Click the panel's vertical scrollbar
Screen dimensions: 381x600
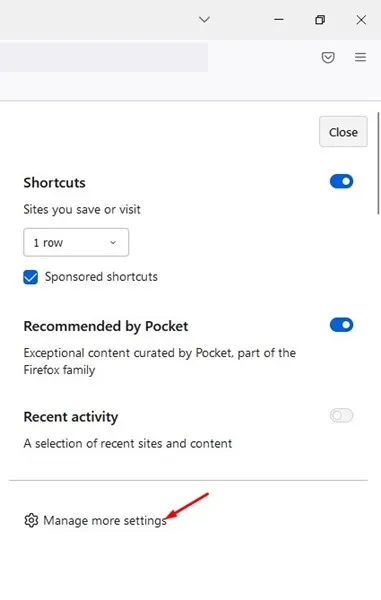(x=378, y=165)
